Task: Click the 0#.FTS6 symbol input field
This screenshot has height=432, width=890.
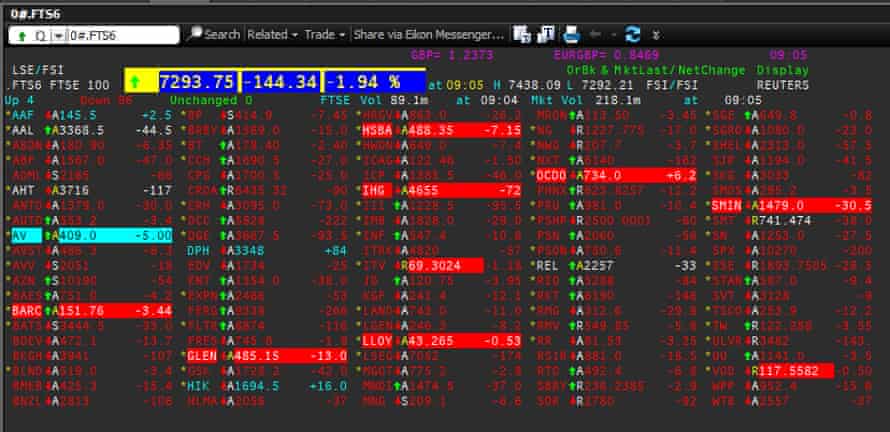Action: click(123, 35)
